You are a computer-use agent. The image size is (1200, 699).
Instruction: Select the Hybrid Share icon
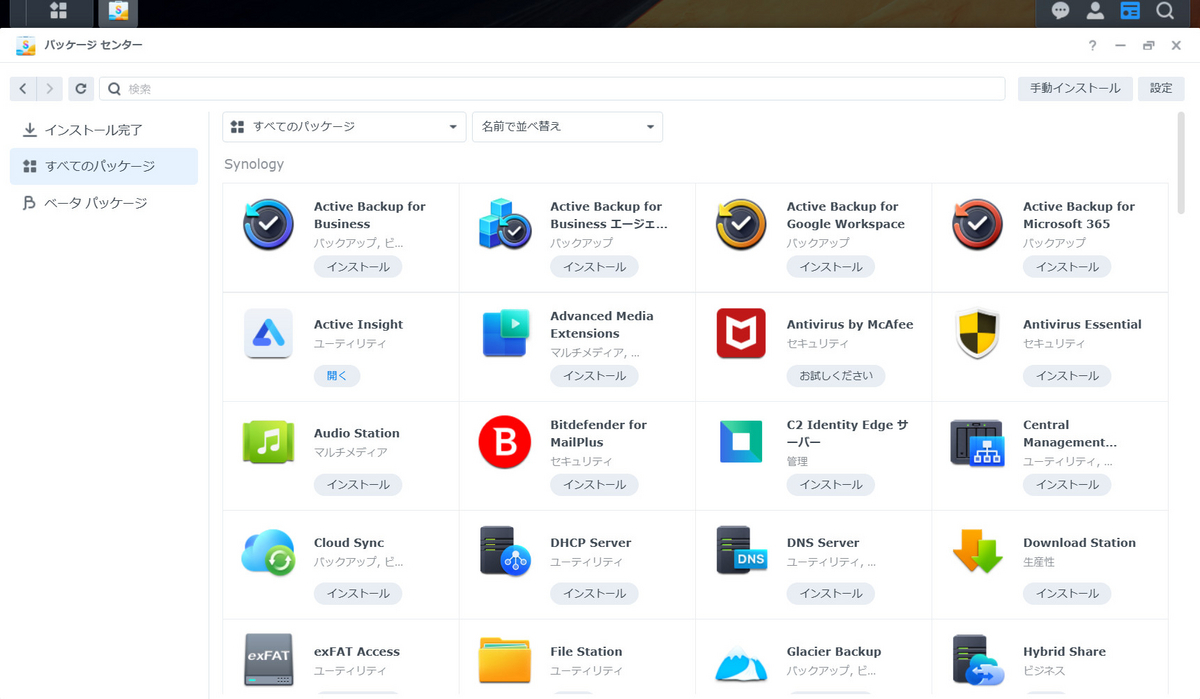tap(977, 660)
